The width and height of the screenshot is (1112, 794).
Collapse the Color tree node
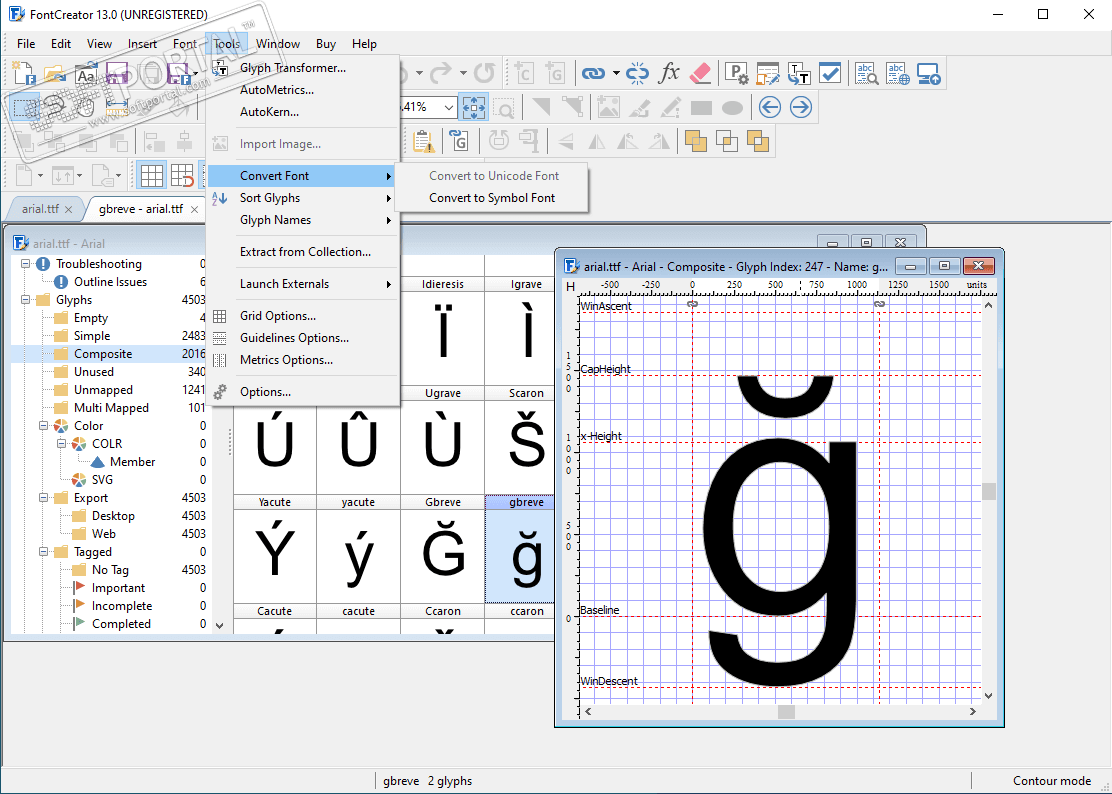(x=43, y=425)
